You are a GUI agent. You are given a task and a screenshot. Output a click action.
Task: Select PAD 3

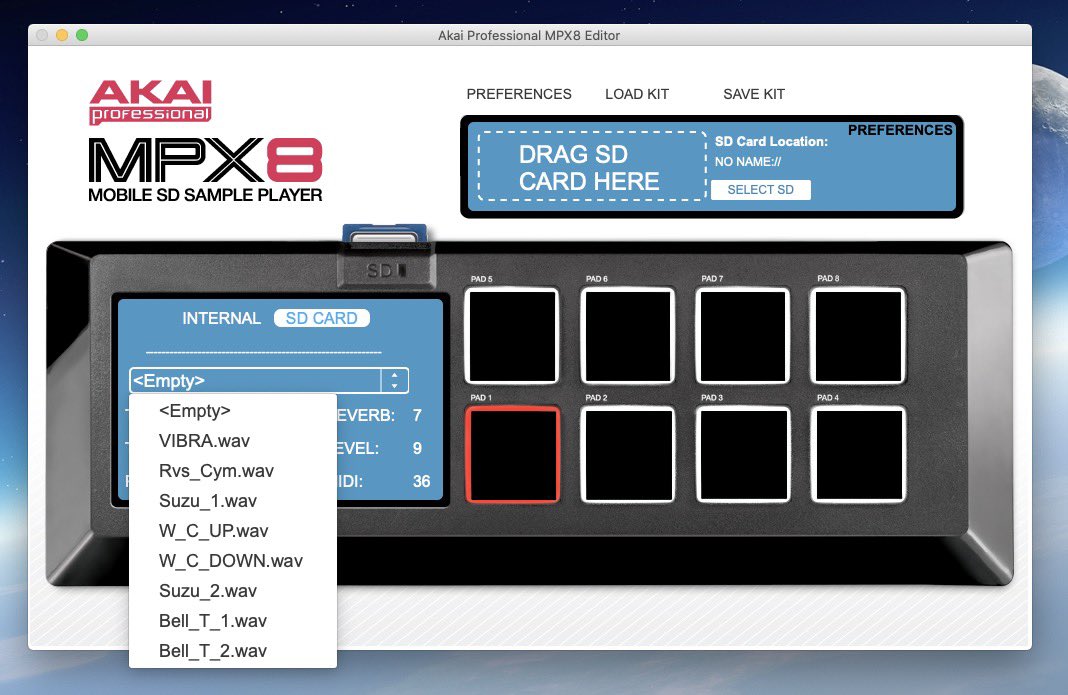tap(742, 454)
